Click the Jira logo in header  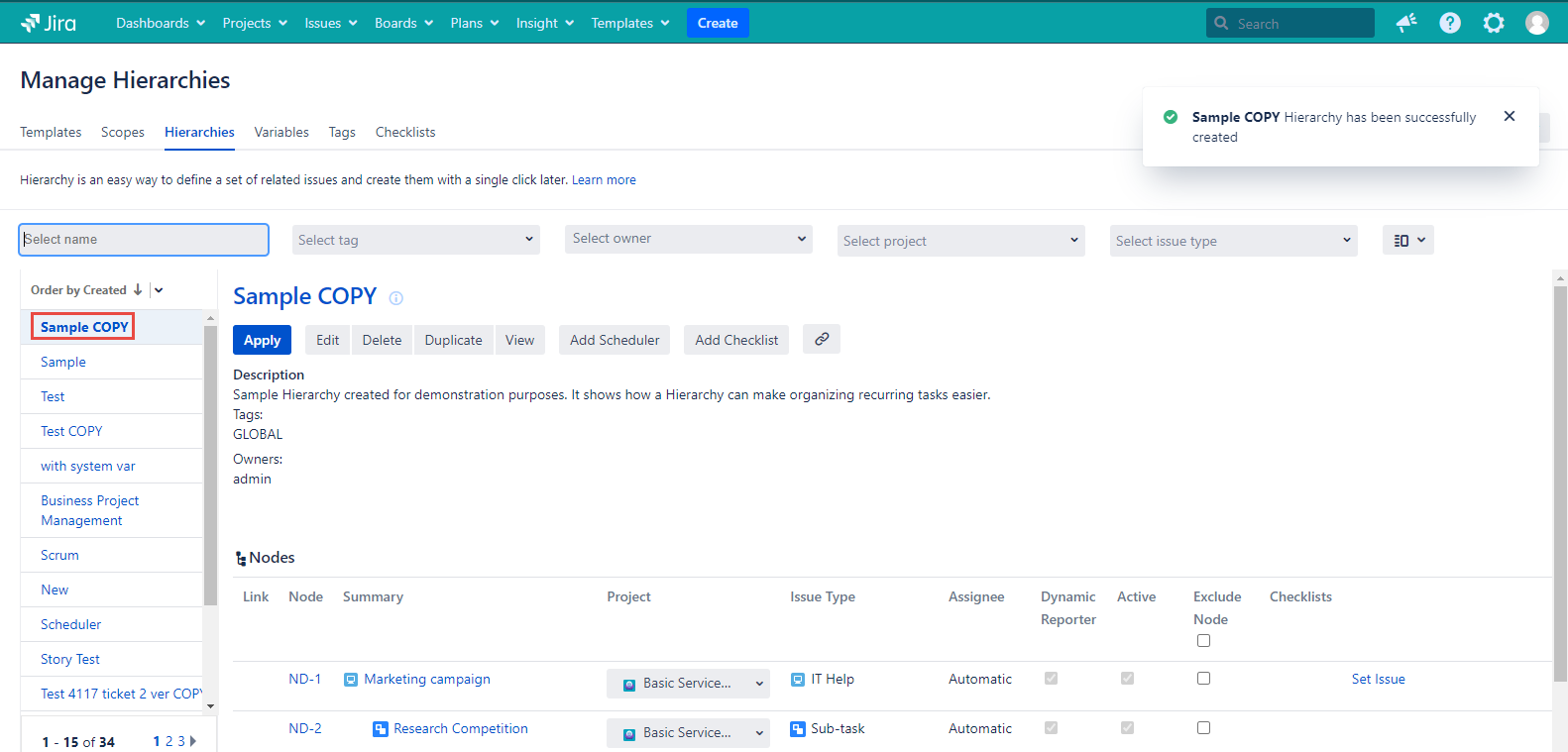coord(49,23)
